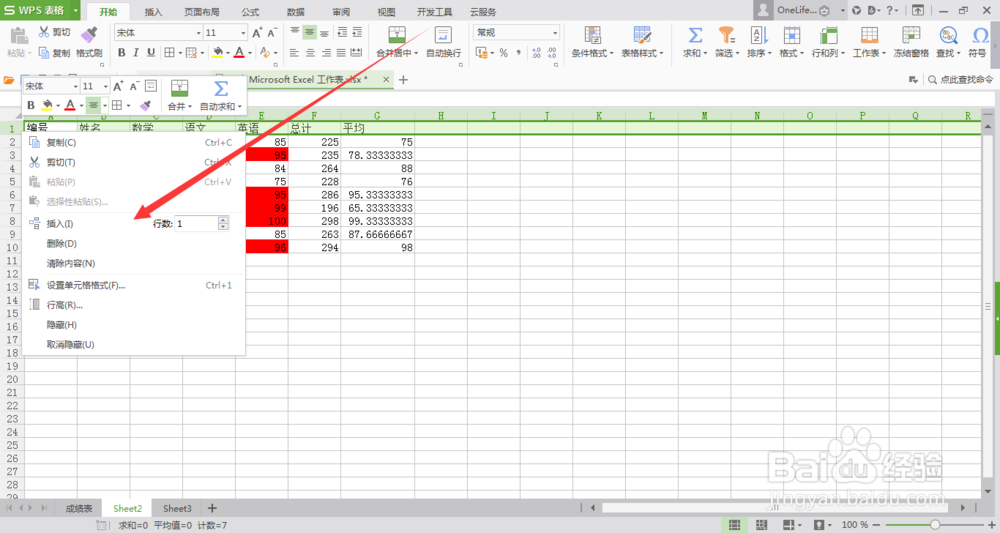Open the ribbon font name 宋体 dropdown
Viewport: 1000px width, 533px height.
click(x=198, y=33)
